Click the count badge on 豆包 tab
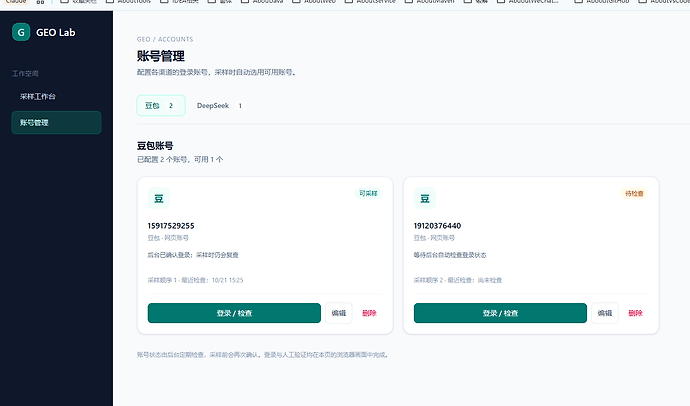 point(171,106)
